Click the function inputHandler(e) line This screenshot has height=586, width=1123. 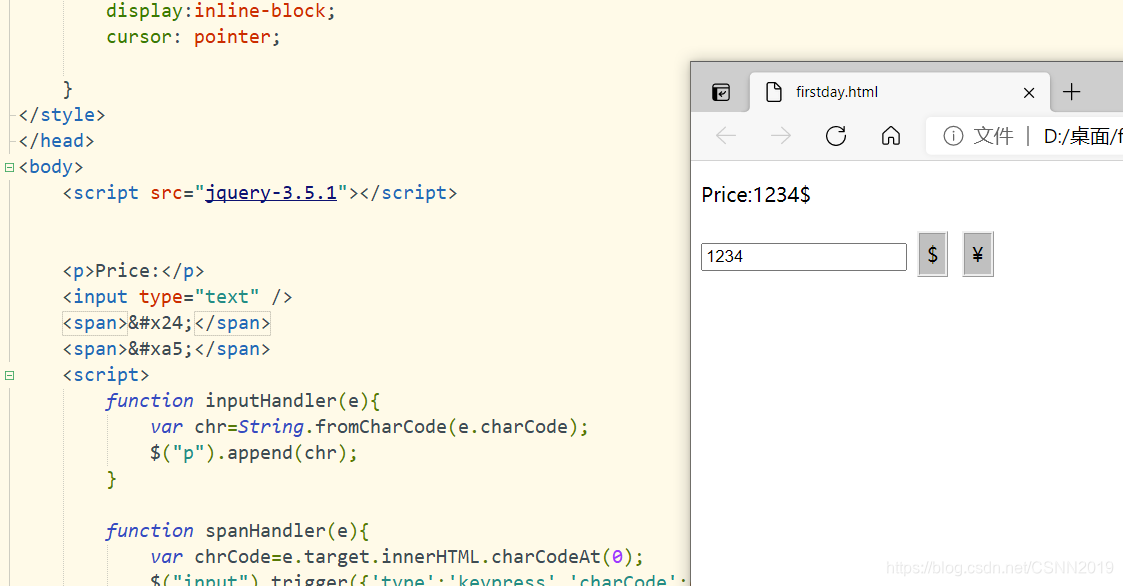(x=243, y=400)
